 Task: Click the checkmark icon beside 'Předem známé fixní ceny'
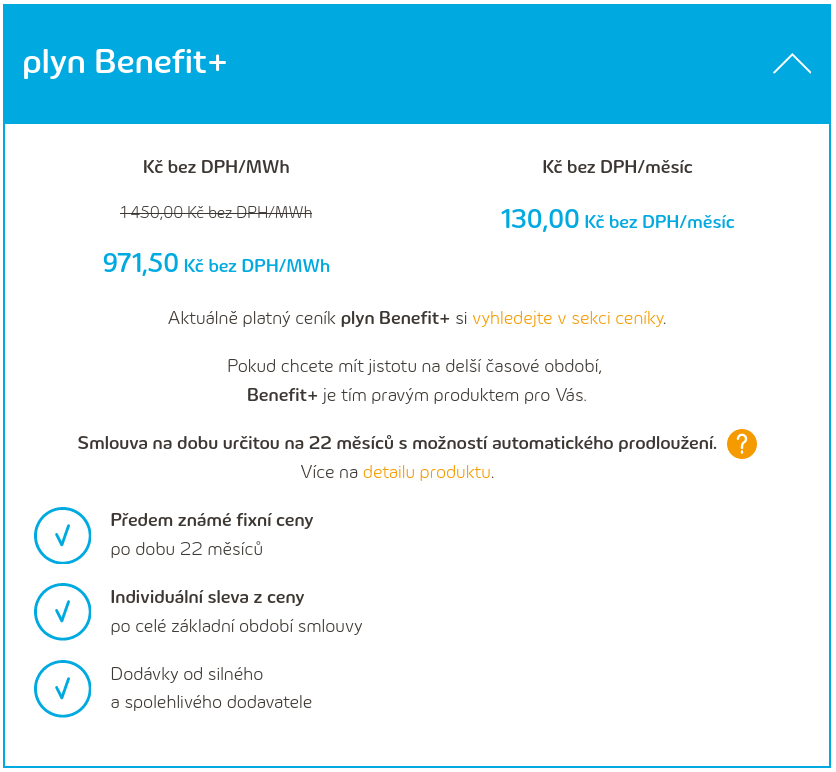[x=63, y=535]
